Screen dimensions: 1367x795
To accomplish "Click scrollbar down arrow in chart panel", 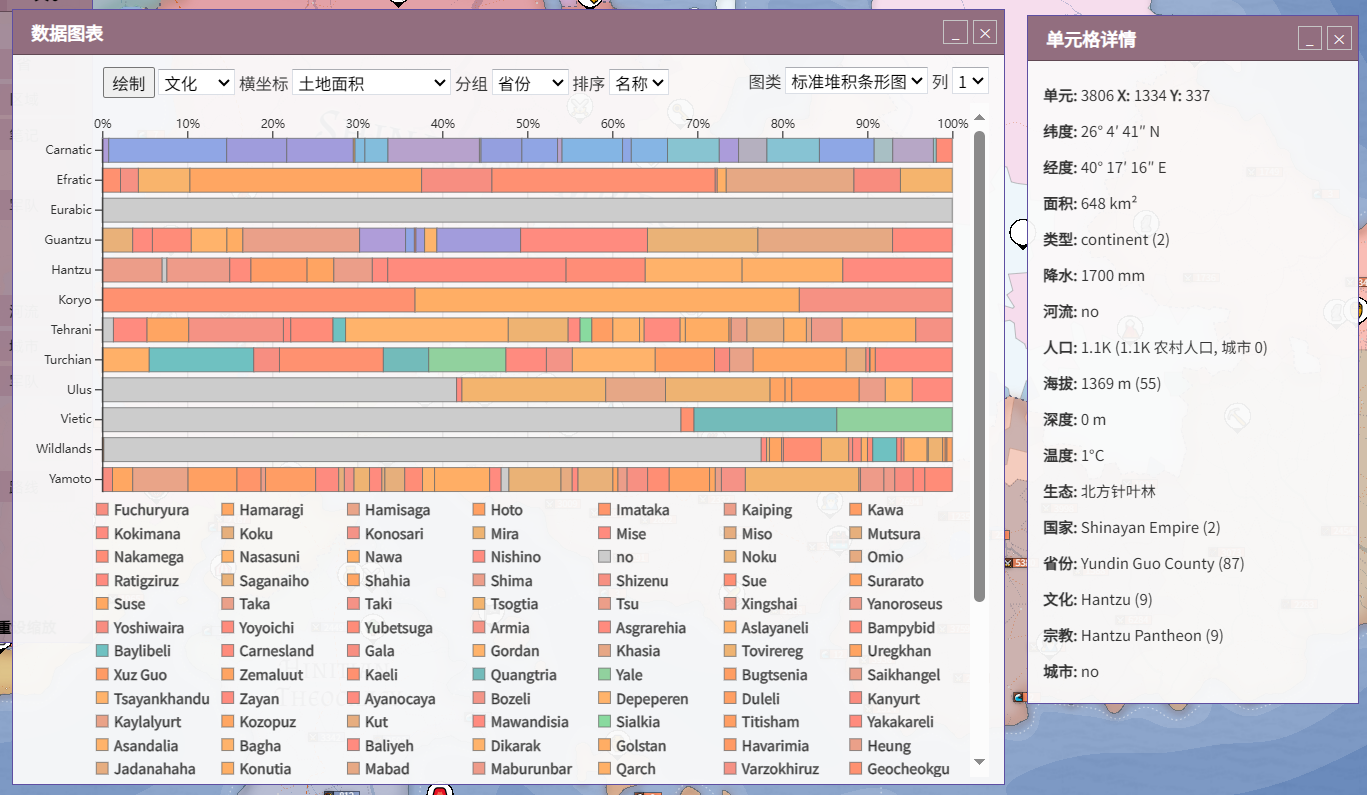I will coord(979,762).
